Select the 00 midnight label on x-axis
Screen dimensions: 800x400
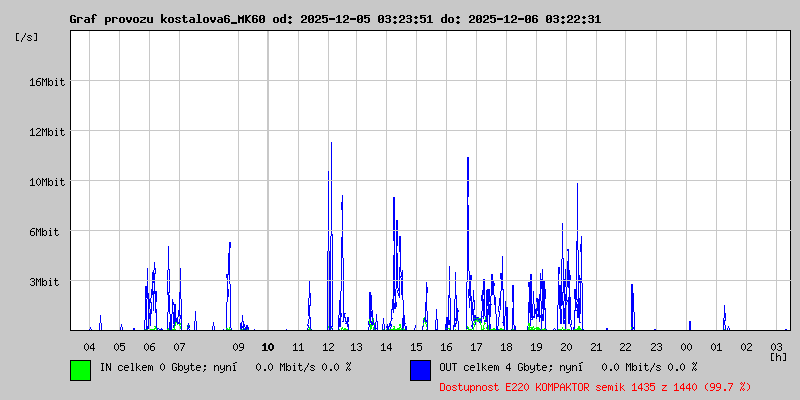point(686,346)
